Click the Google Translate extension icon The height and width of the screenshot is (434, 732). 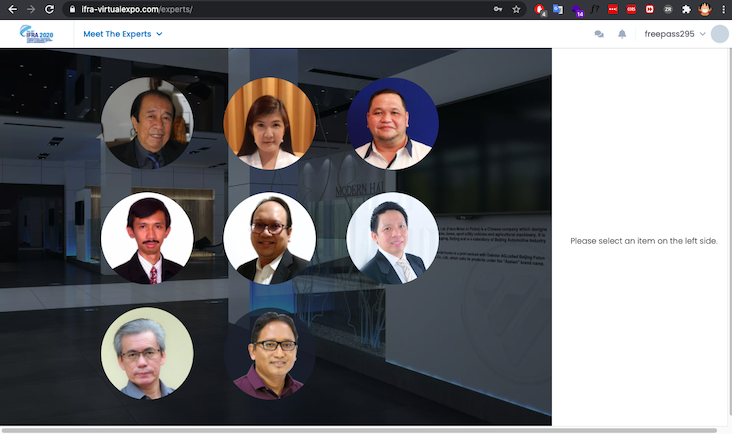tap(559, 9)
